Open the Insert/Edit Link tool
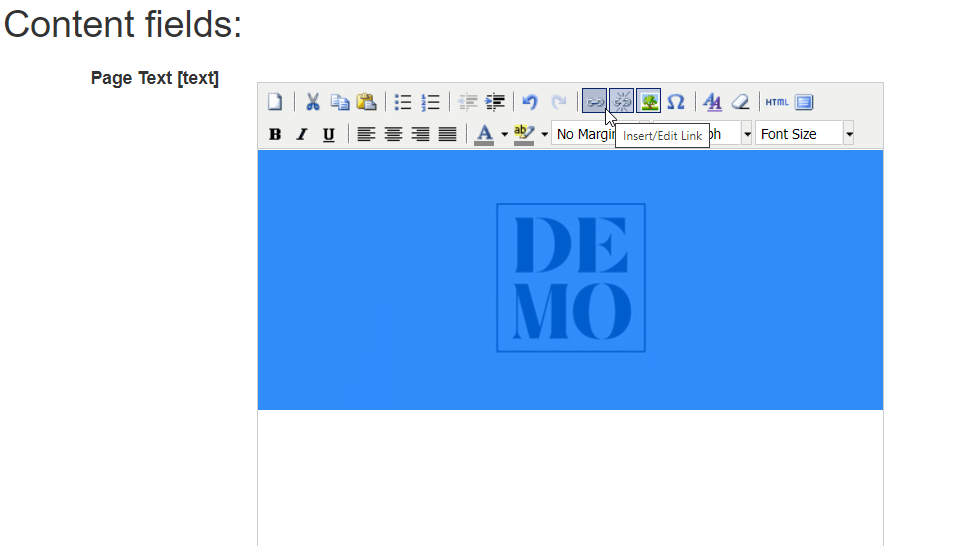The width and height of the screenshot is (976, 546). (594, 101)
